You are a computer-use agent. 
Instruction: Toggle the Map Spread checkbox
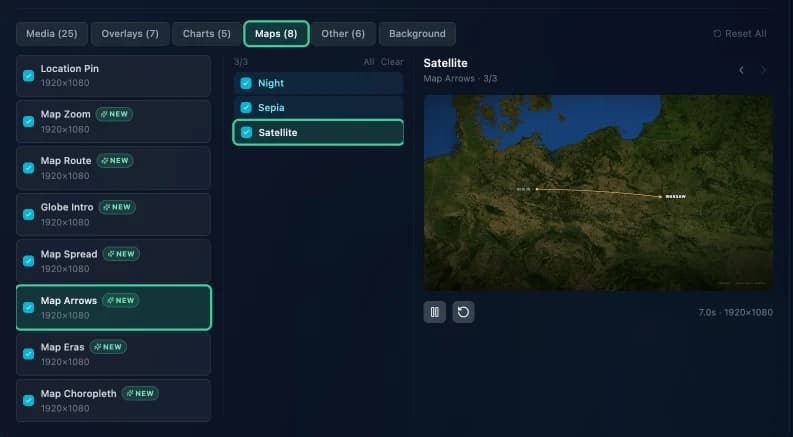click(29, 261)
